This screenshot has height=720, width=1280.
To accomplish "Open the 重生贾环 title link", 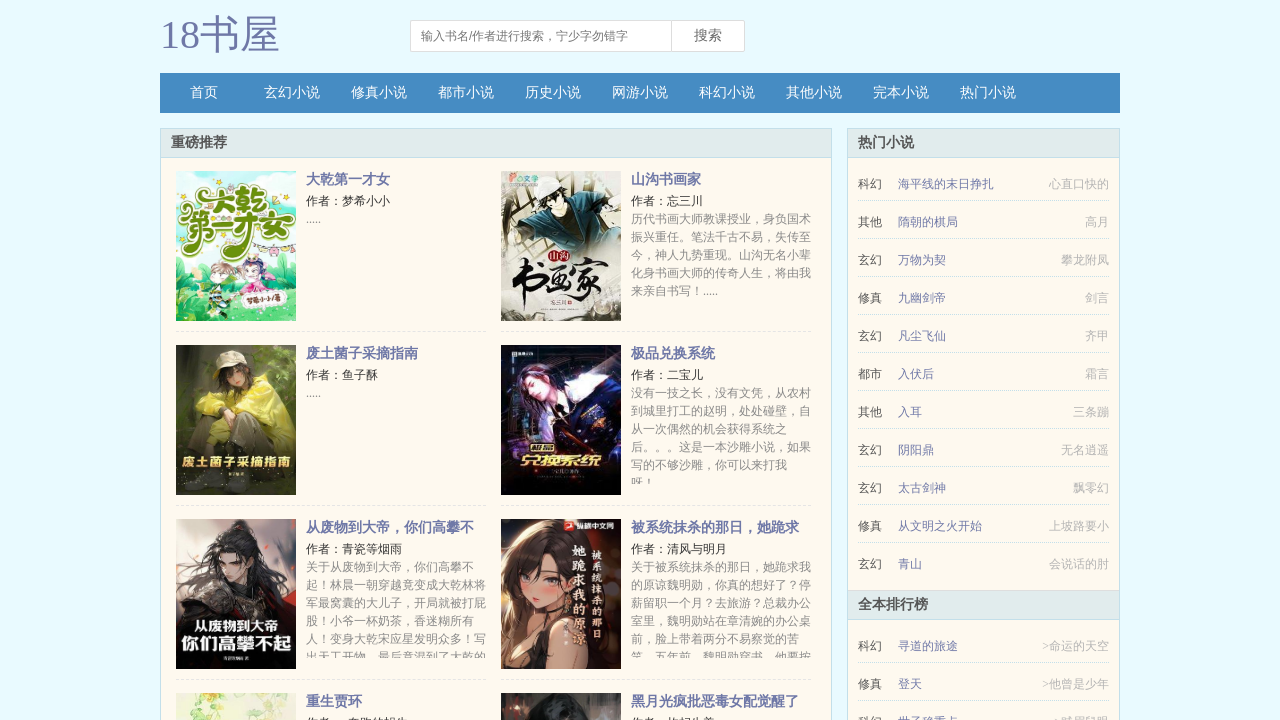I will point(334,702).
